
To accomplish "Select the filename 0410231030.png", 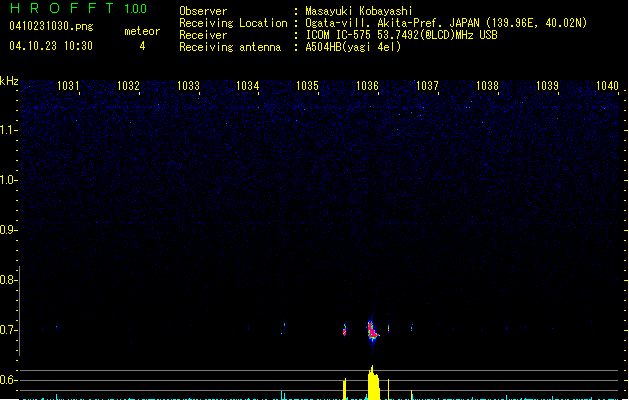I will point(51,26).
